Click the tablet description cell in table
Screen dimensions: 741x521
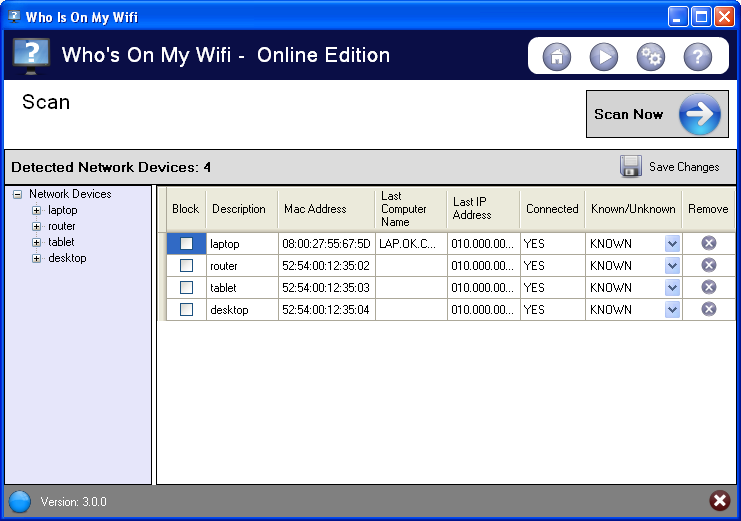pyautogui.click(x=242, y=287)
